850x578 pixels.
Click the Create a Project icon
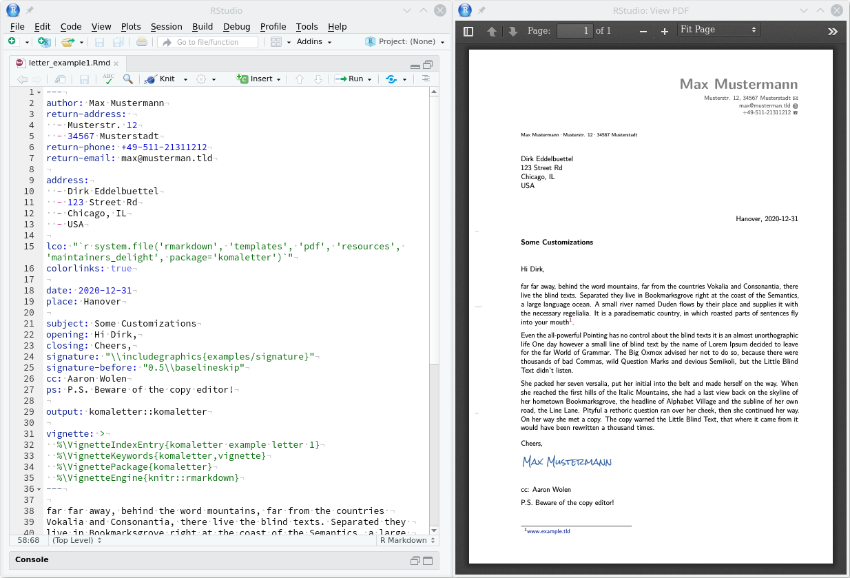click(x=44, y=42)
